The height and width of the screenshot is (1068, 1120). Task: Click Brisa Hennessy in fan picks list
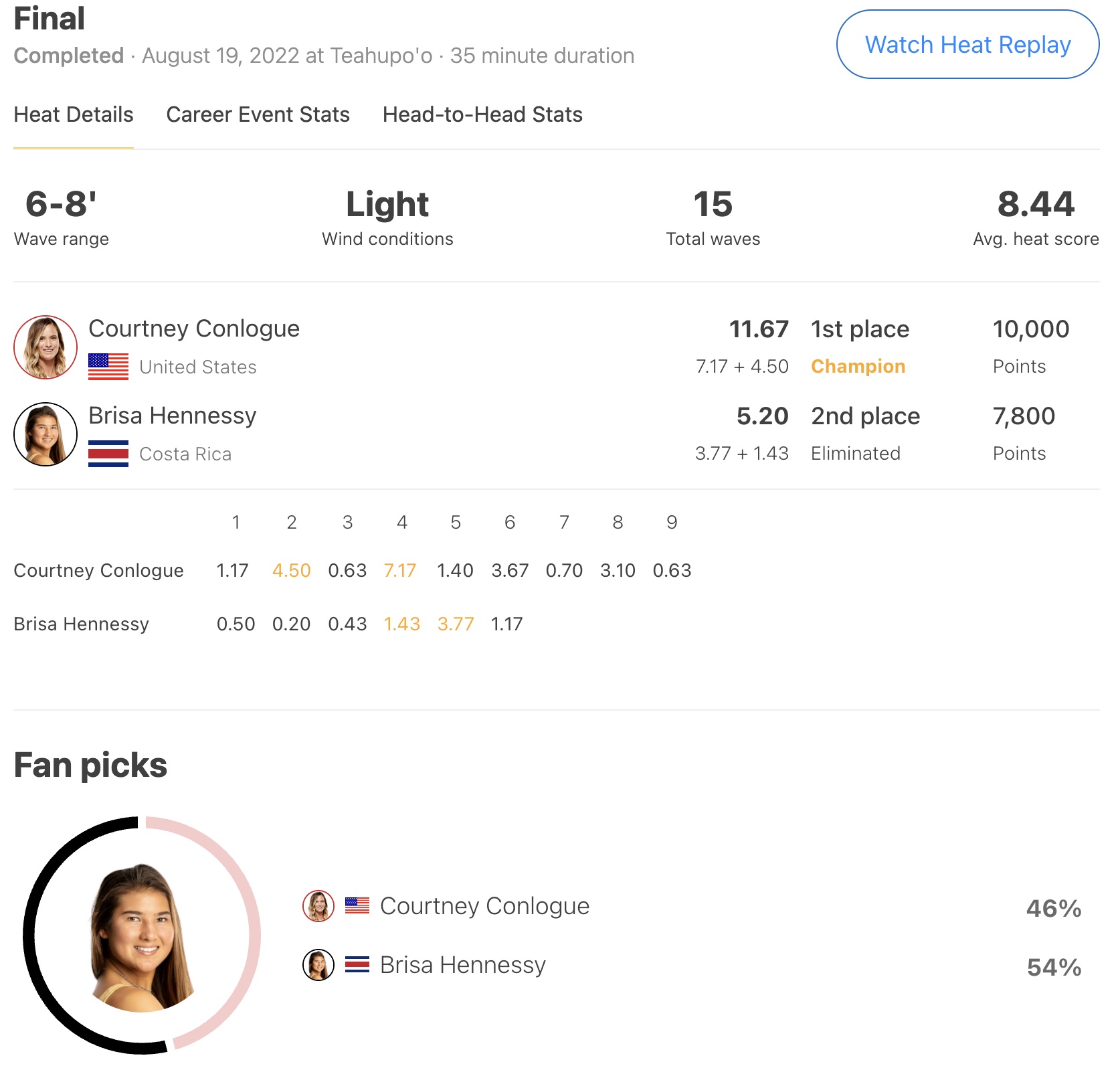coord(463,965)
